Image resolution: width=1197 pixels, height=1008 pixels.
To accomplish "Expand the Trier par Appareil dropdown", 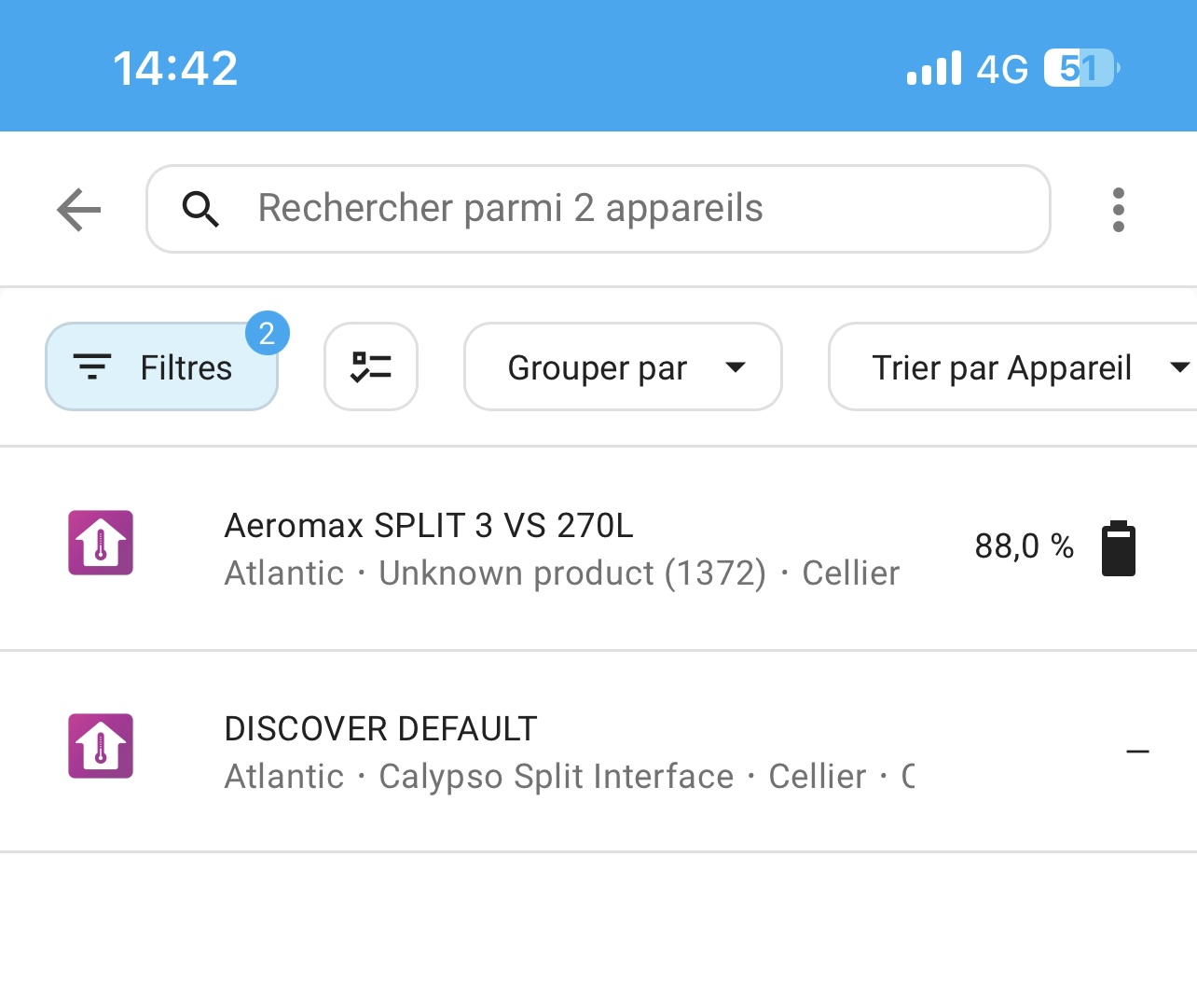I will 1012,366.
